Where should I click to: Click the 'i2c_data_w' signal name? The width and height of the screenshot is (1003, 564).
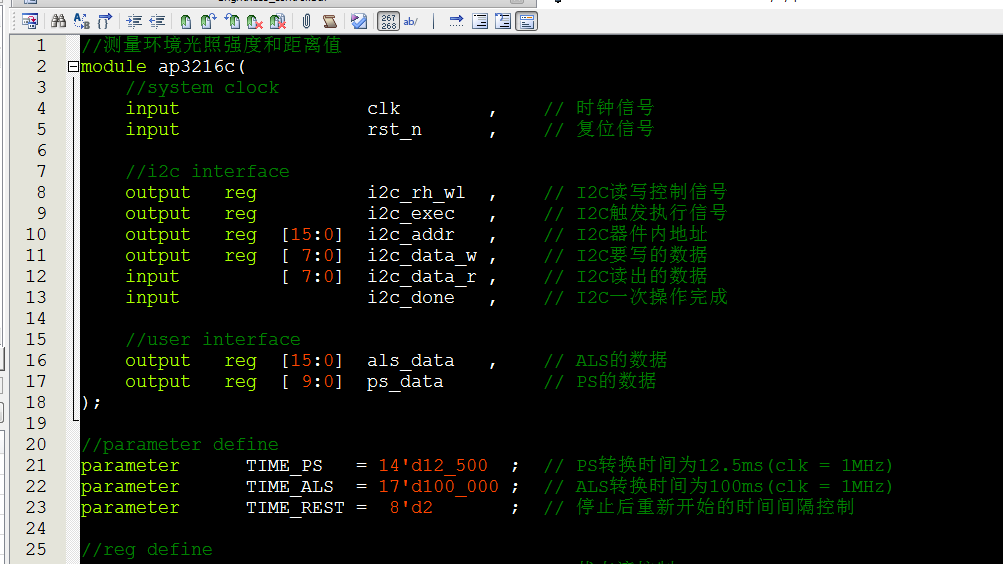coord(422,256)
